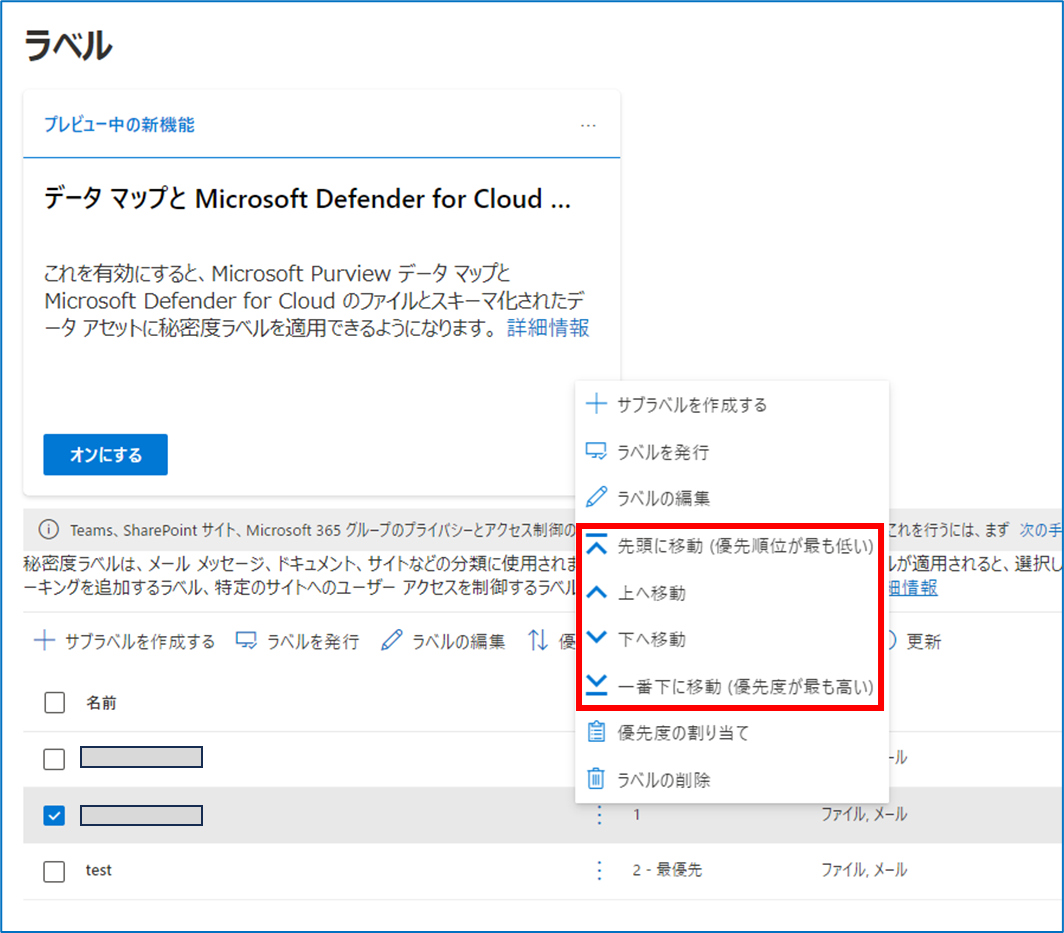This screenshot has width=1064, height=933.
Task: Click the 名前 column header
Action: pos(101,703)
